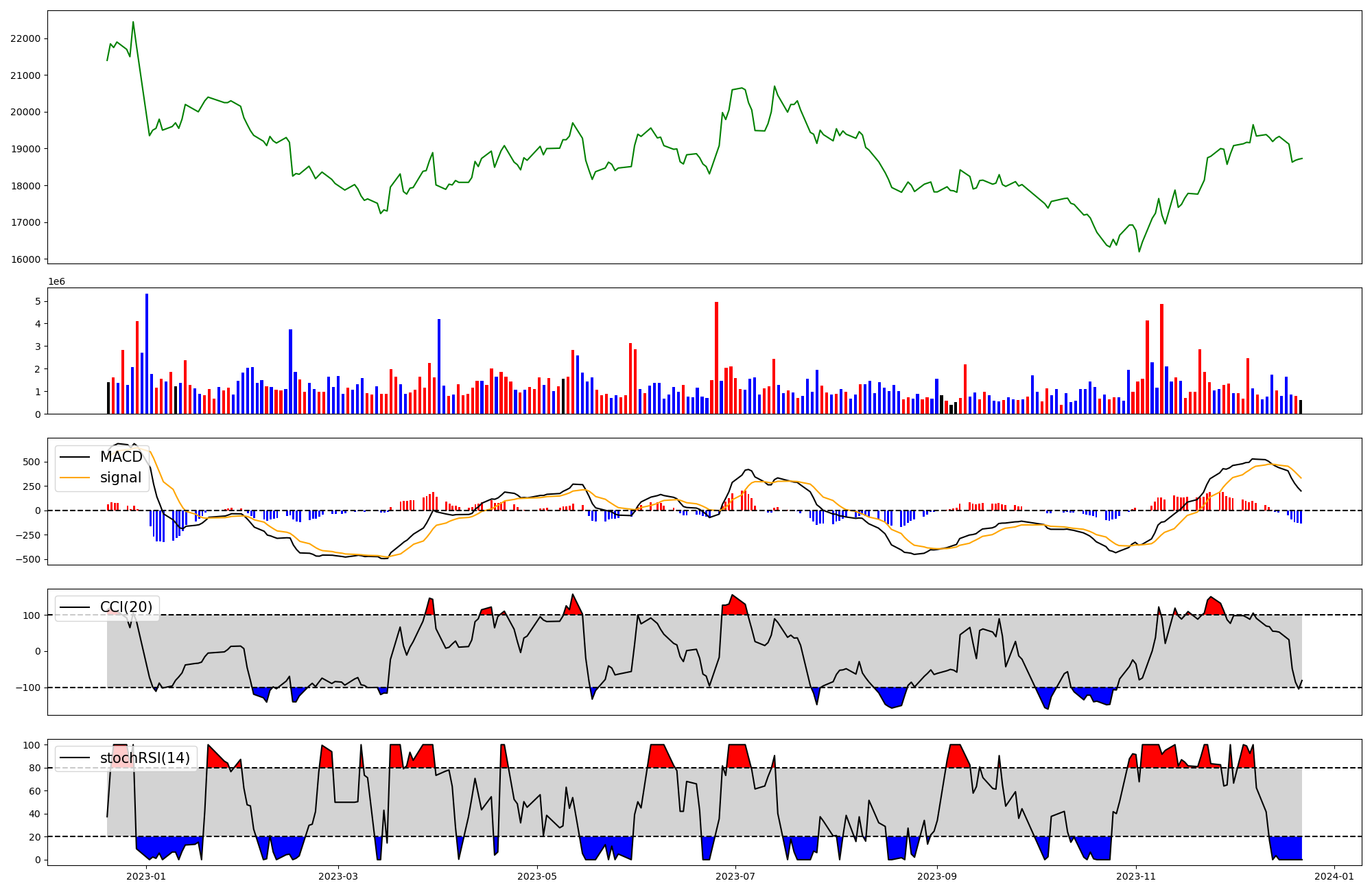Click the price line's highest peak above 22000
Viewport: 1372px width, 892px height.
coord(133,23)
